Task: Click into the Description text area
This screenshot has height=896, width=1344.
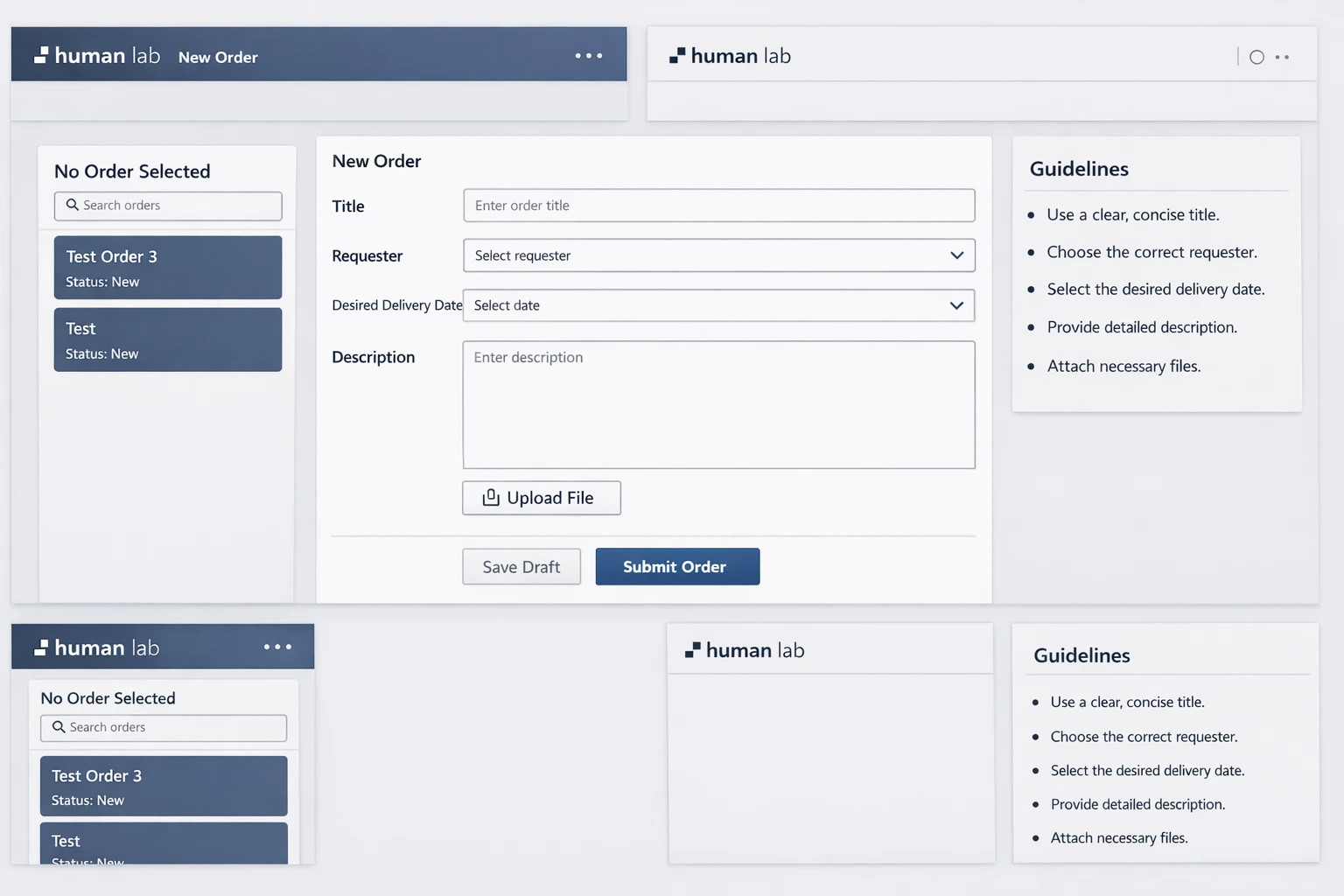Action: (717, 404)
